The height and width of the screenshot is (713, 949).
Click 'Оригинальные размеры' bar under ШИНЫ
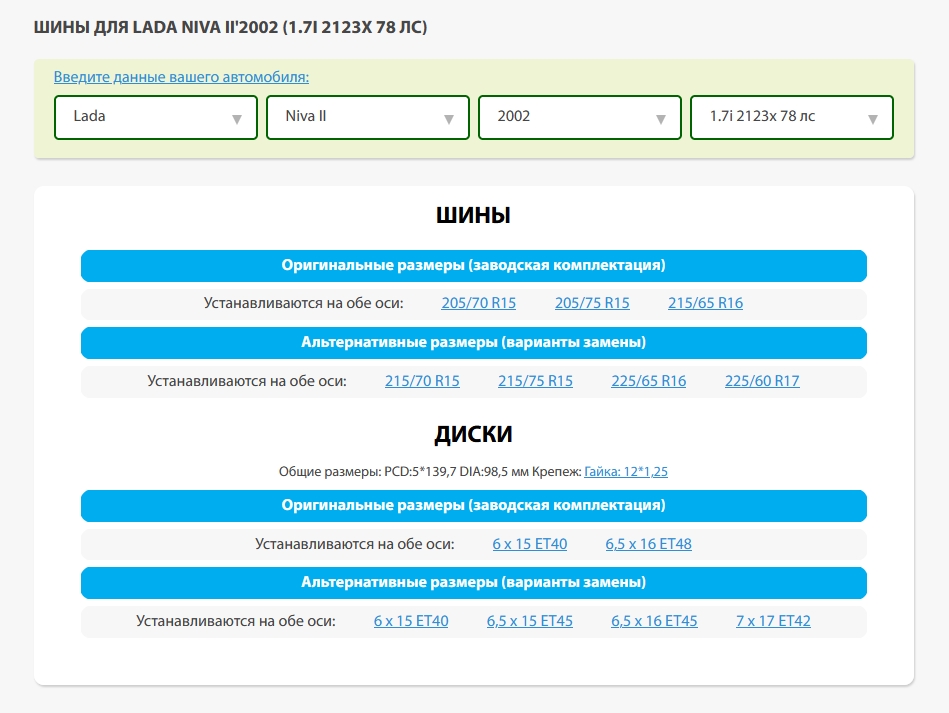coord(474,266)
